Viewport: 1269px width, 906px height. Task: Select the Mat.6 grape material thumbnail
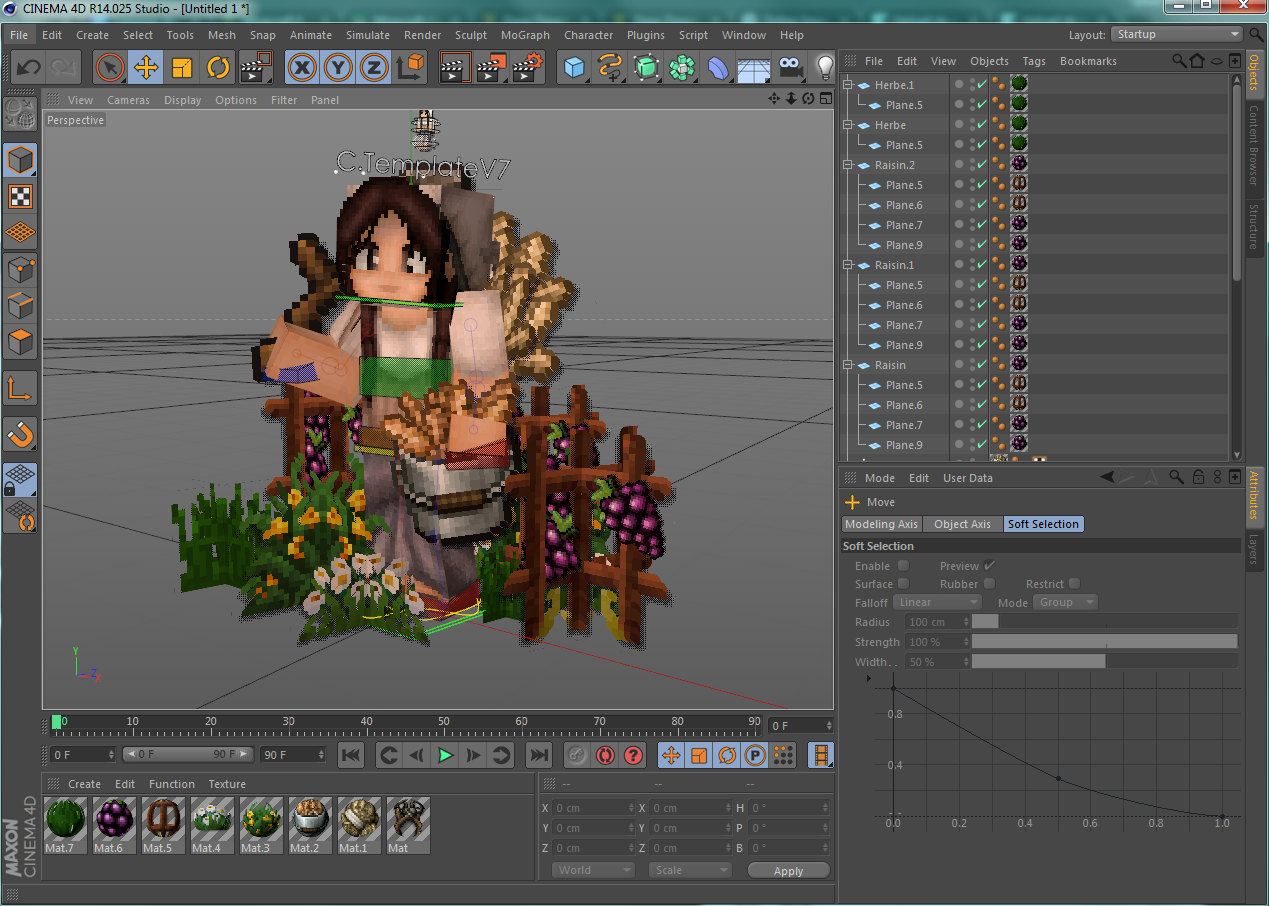[x=114, y=825]
